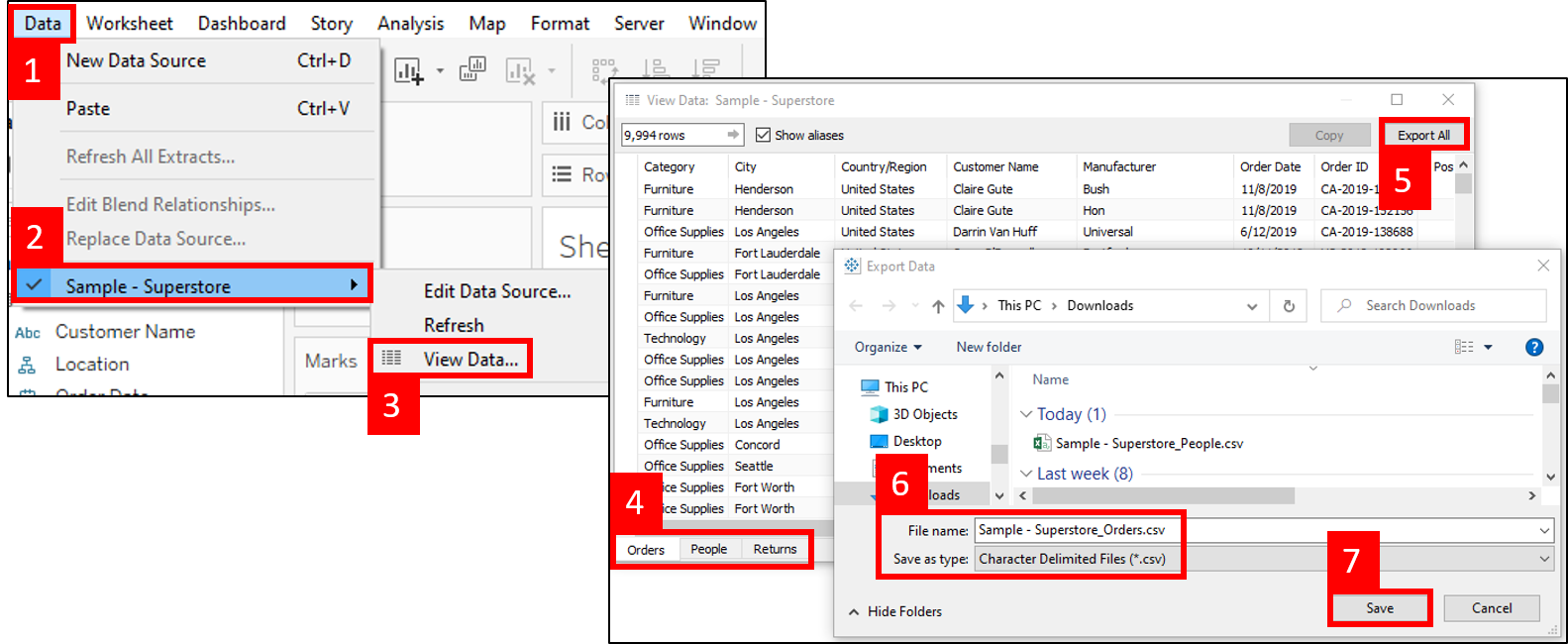Image resolution: width=1568 pixels, height=644 pixels.
Task: Open the Dashboard menu
Action: 242,23
